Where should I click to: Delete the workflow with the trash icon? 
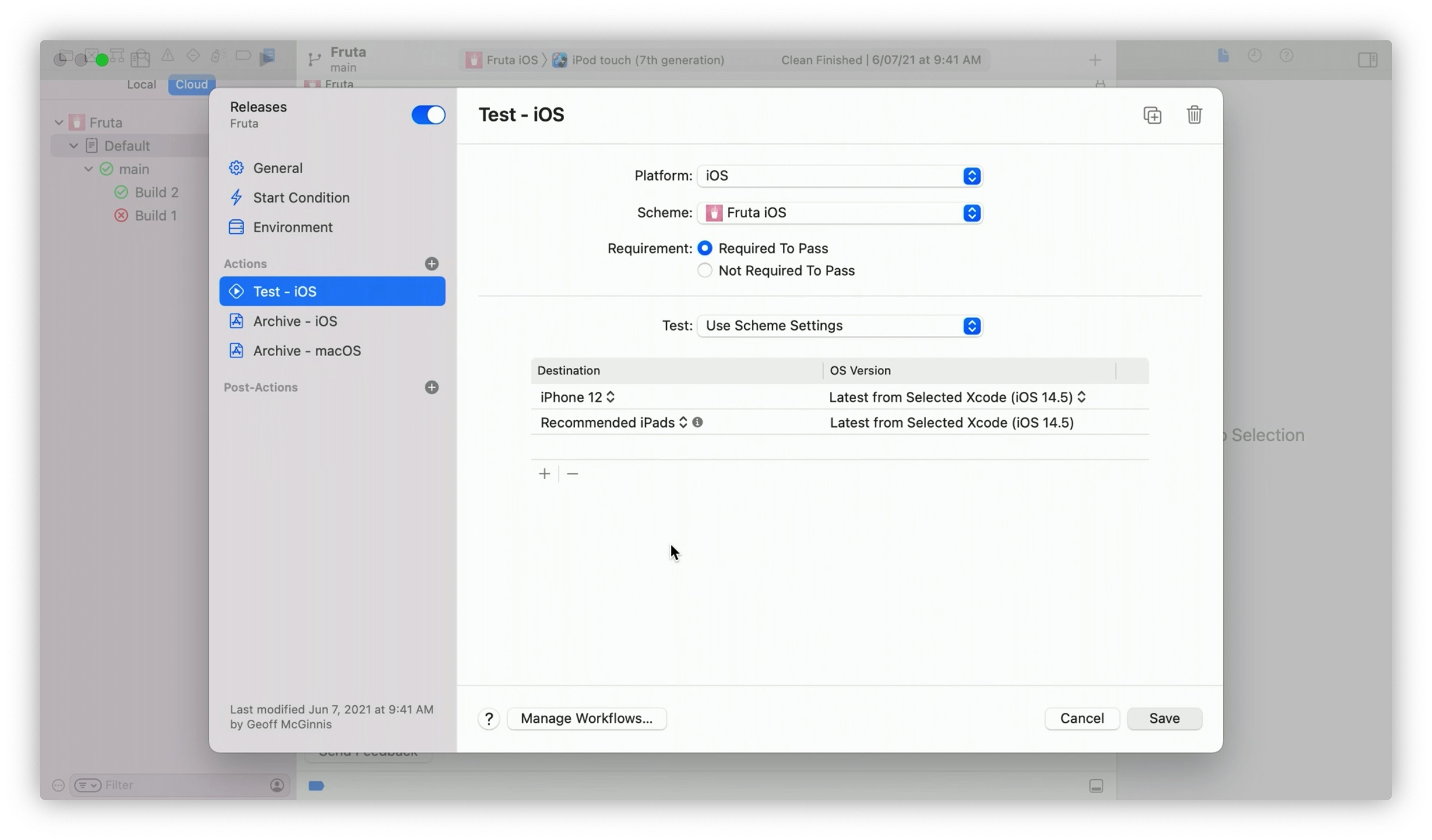1194,114
